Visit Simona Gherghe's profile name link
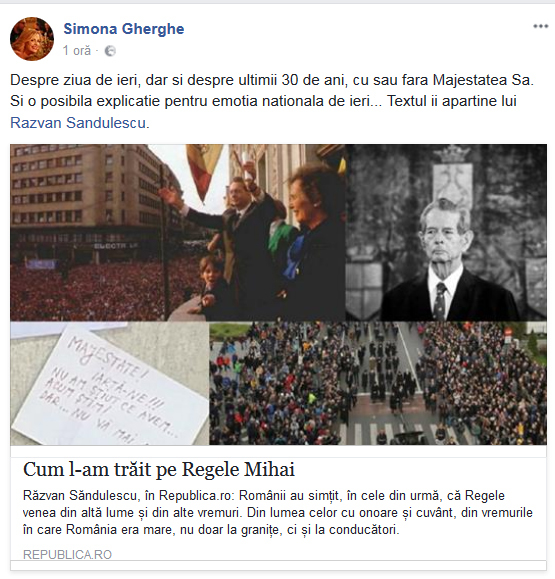 point(124,29)
